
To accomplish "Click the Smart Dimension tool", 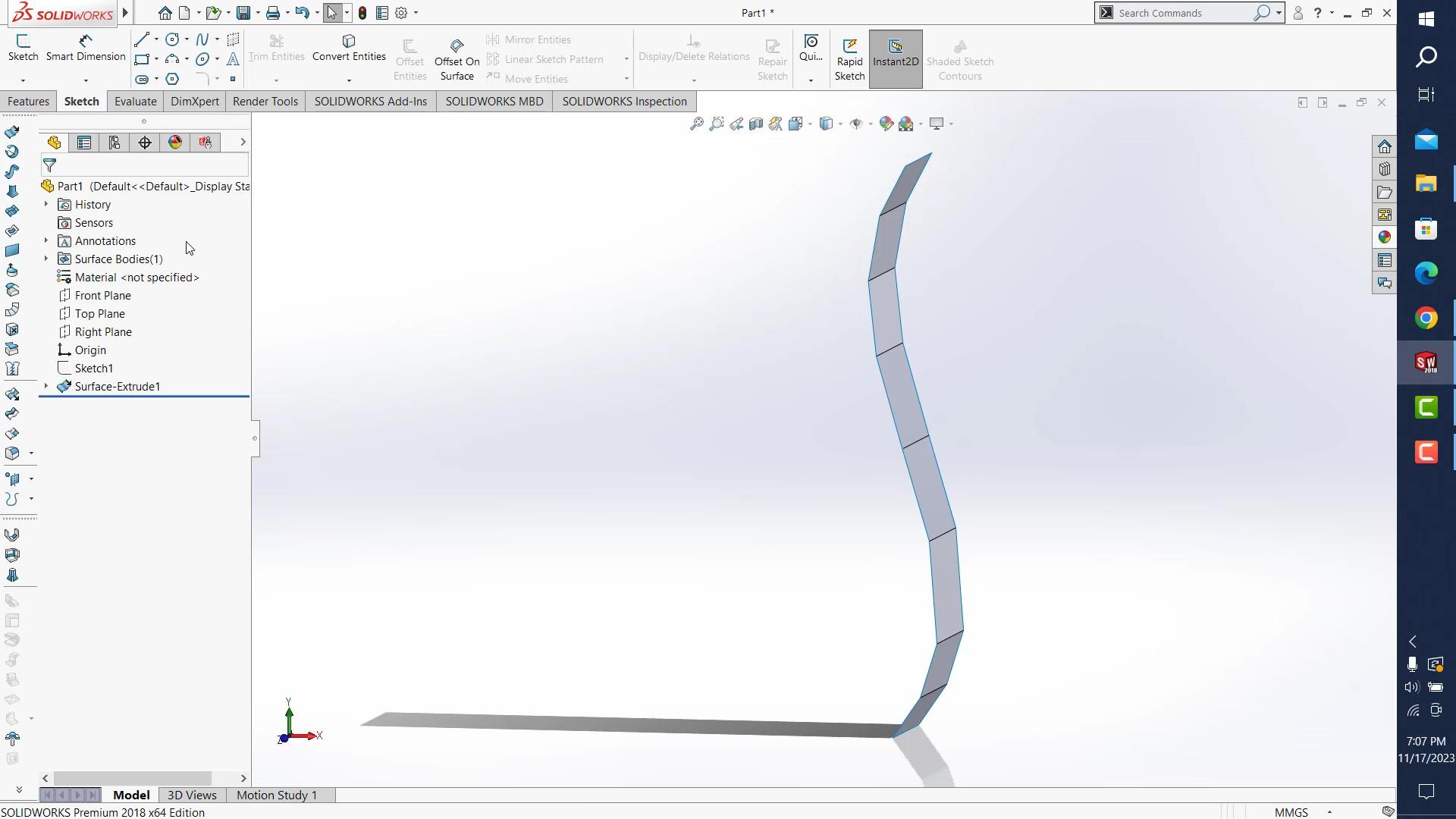I will coord(86,48).
